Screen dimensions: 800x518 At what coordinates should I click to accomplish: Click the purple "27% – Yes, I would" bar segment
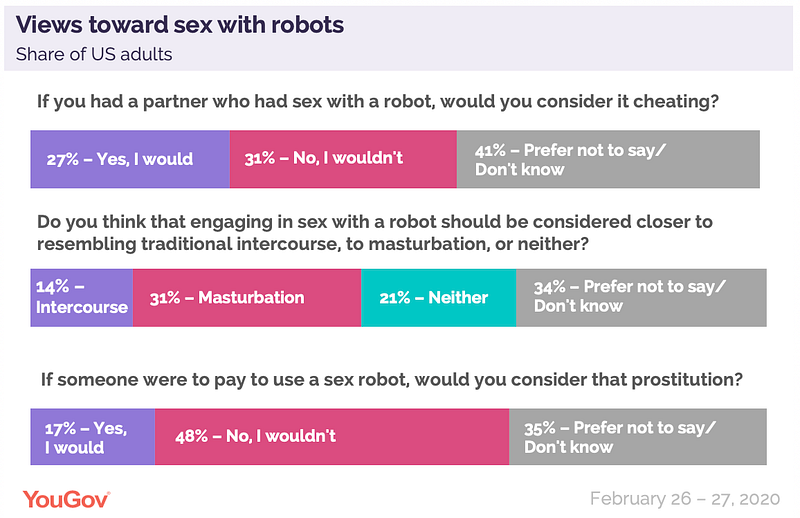tap(130, 159)
